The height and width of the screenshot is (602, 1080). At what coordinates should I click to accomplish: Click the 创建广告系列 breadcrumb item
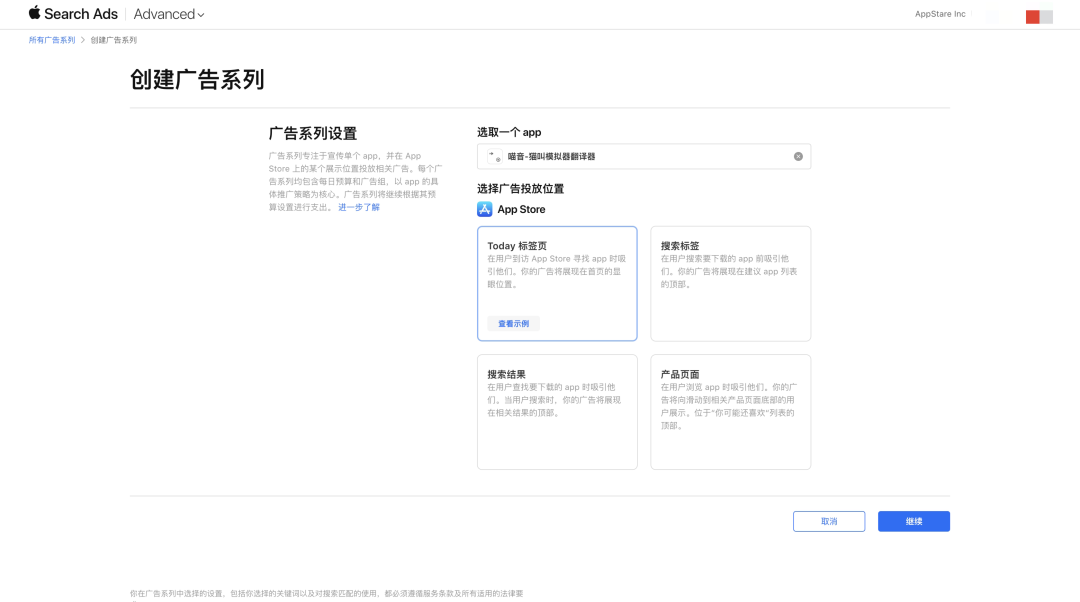click(113, 40)
